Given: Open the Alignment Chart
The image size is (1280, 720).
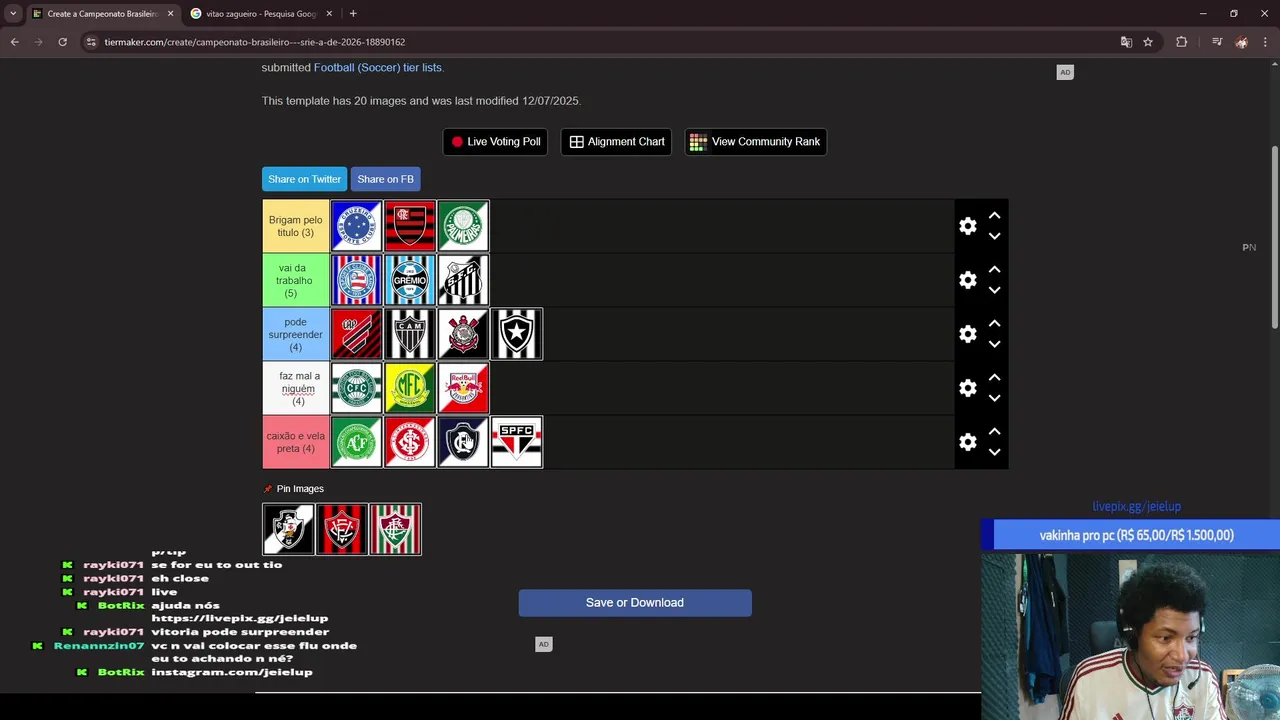Looking at the screenshot, I should tap(617, 142).
